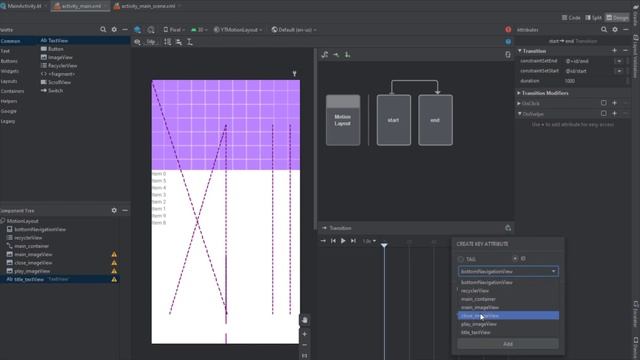Add OnSwipe handler with plus icon
This screenshot has width=640, height=360.
[x=614, y=113]
